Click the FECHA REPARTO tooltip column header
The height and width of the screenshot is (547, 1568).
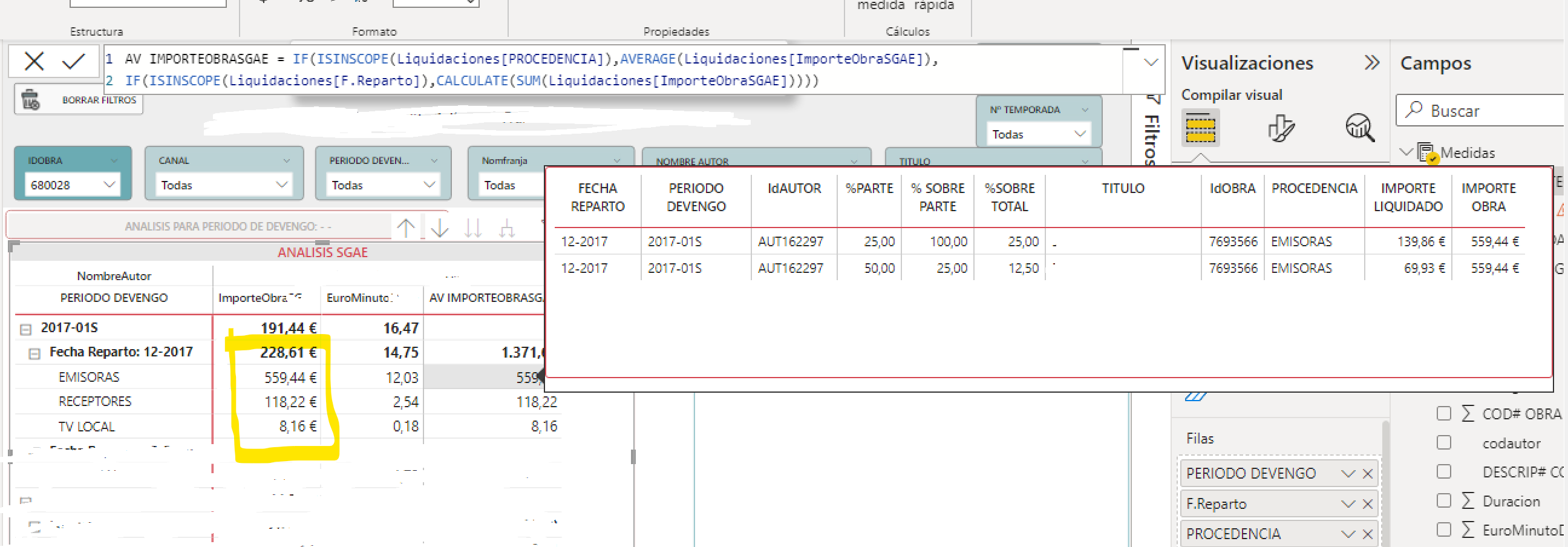pos(597,197)
